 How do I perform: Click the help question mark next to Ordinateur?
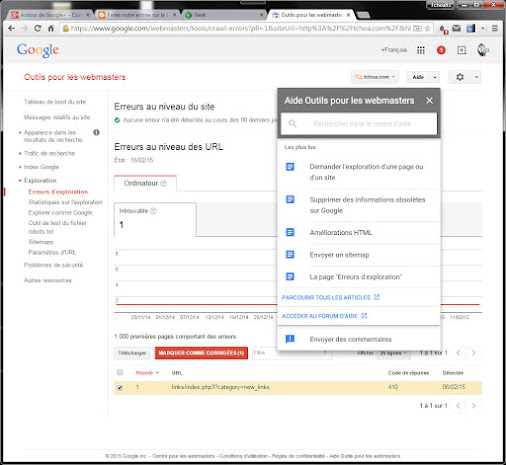(163, 183)
